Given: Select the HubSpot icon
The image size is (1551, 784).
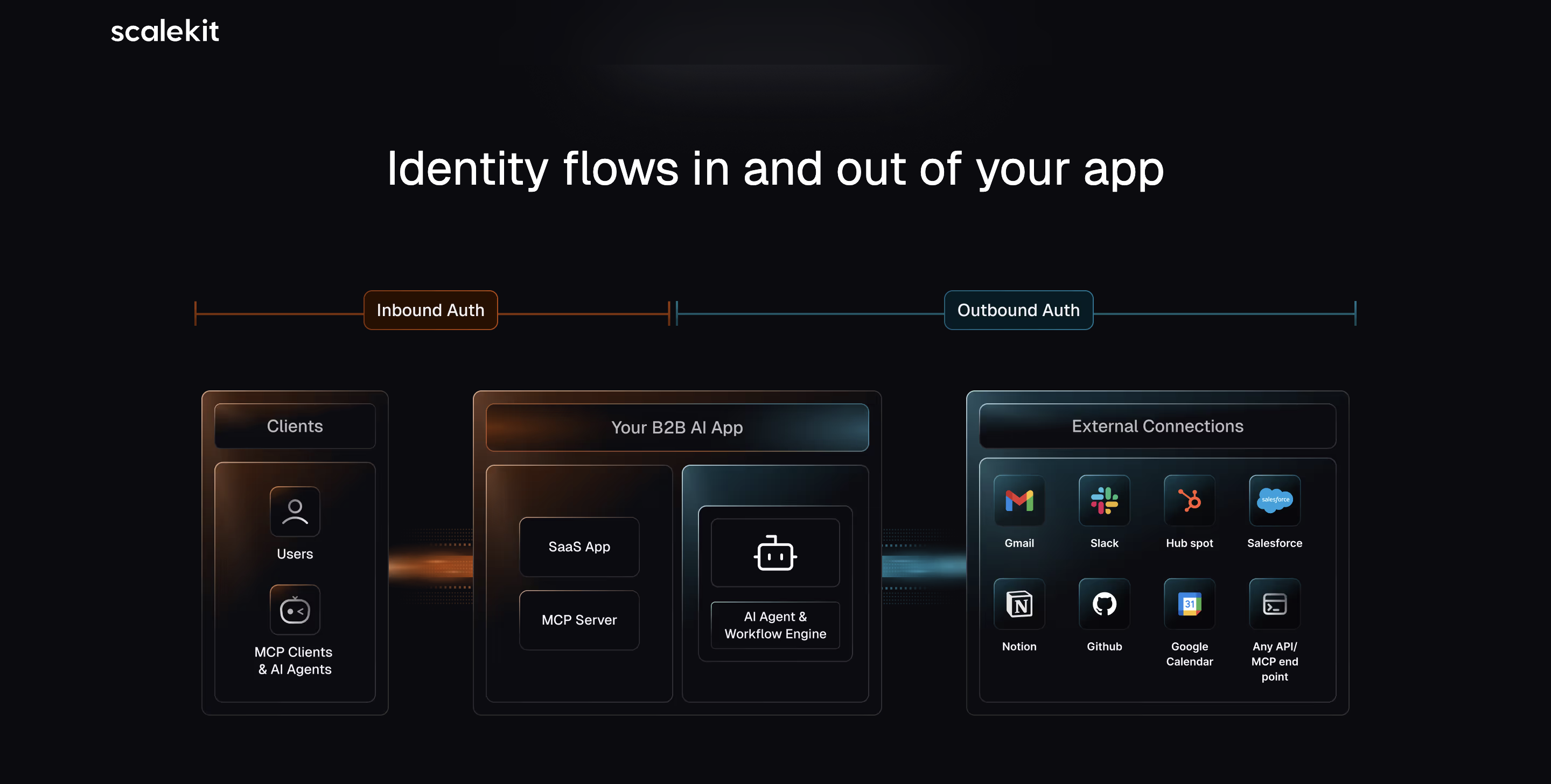Looking at the screenshot, I should point(1189,500).
